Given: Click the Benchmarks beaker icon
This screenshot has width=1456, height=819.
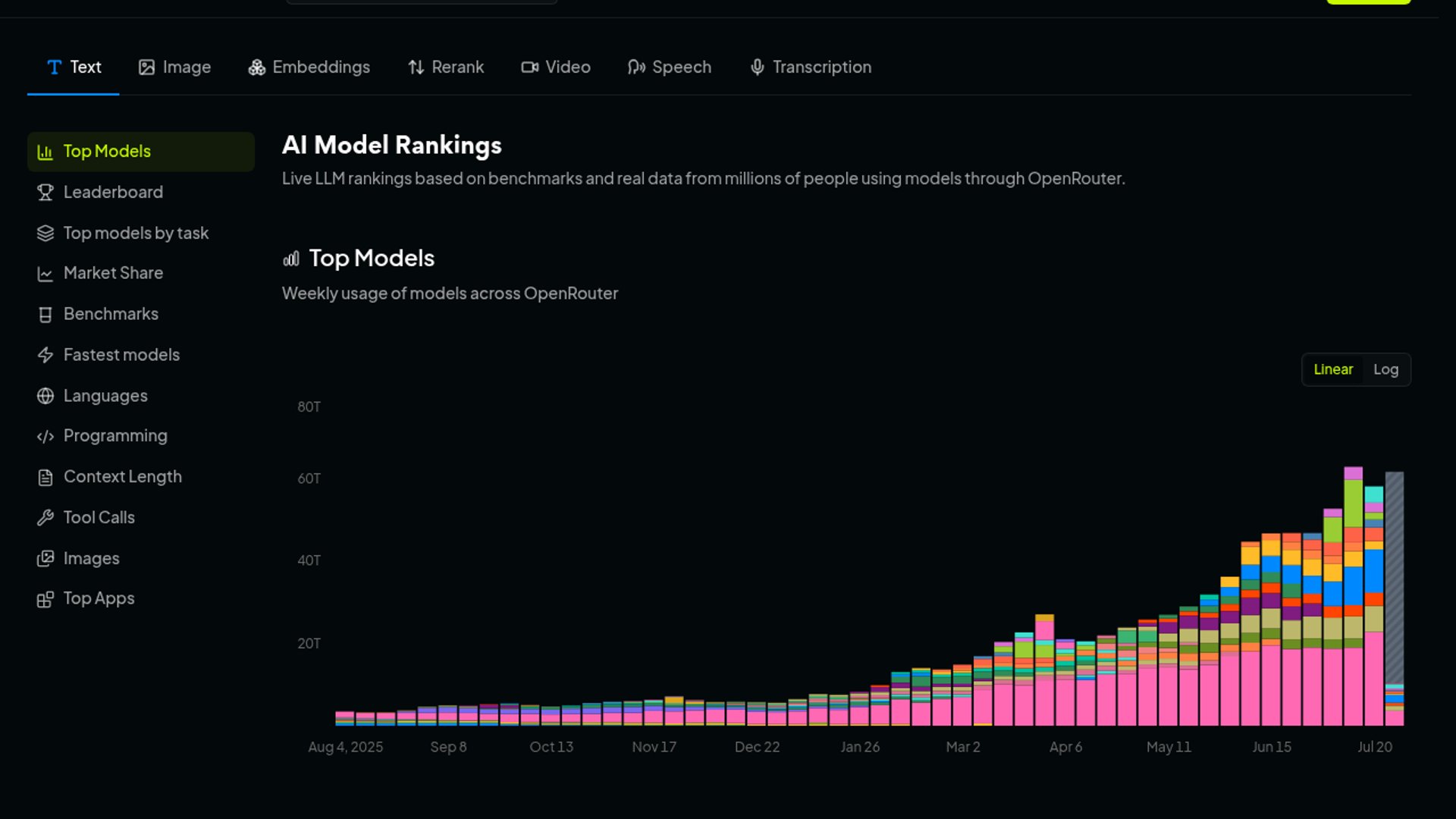Looking at the screenshot, I should coord(45,315).
